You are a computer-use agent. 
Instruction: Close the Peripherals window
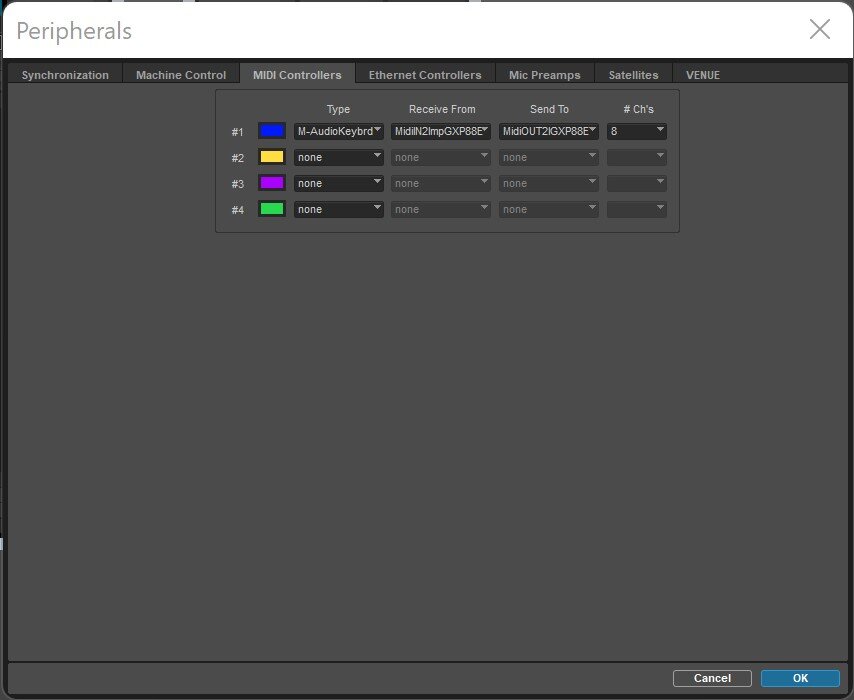click(820, 30)
